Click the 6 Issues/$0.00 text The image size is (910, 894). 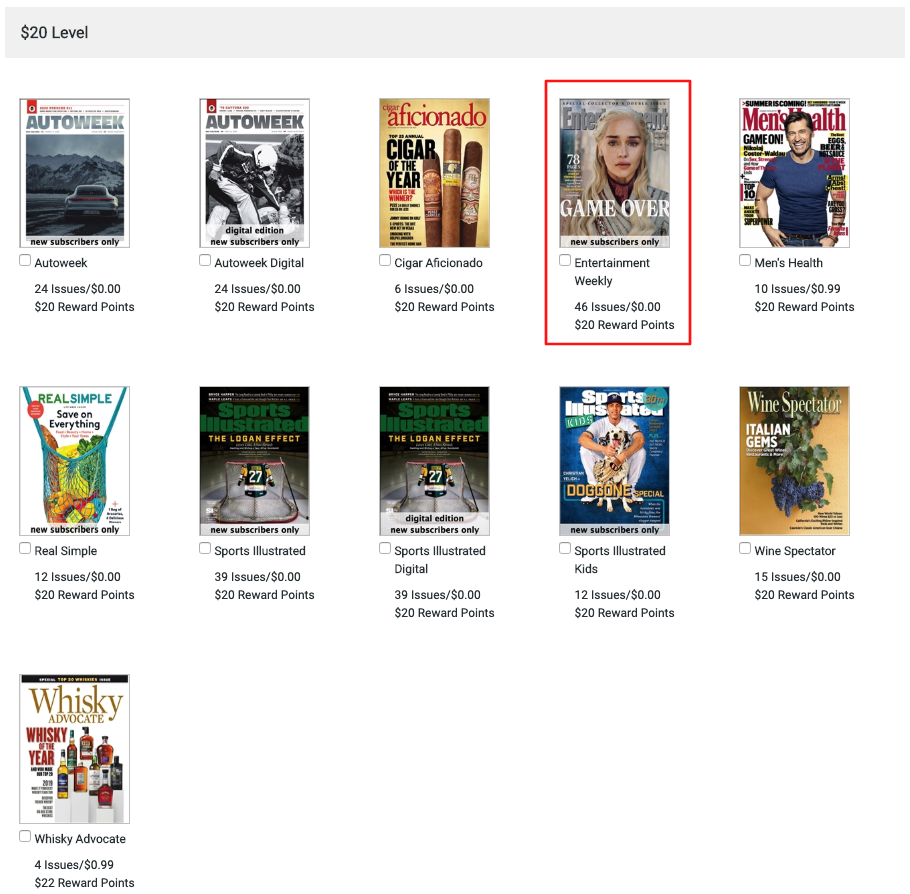(x=434, y=289)
